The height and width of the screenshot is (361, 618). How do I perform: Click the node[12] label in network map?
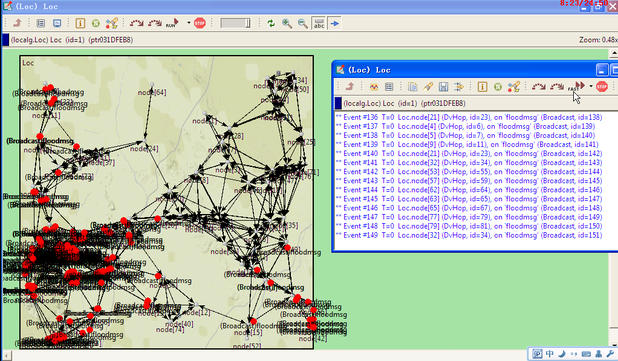coord(196,313)
